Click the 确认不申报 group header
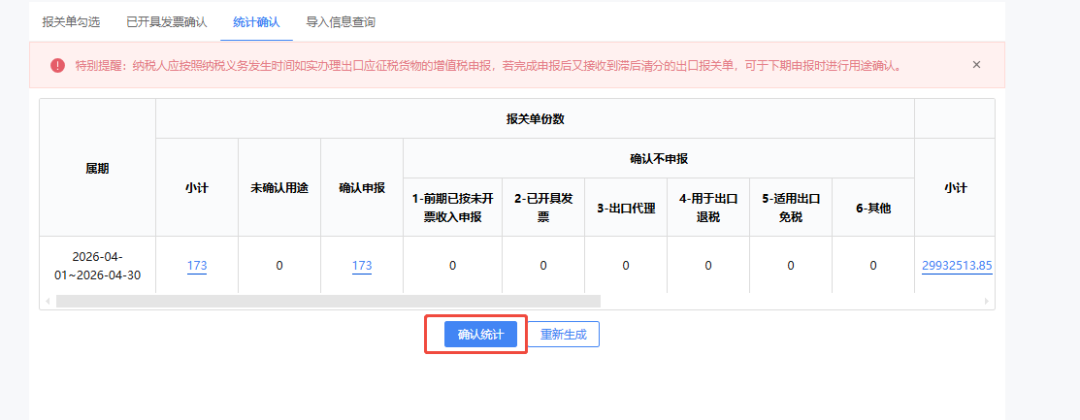The height and width of the screenshot is (420, 1080). [x=659, y=158]
